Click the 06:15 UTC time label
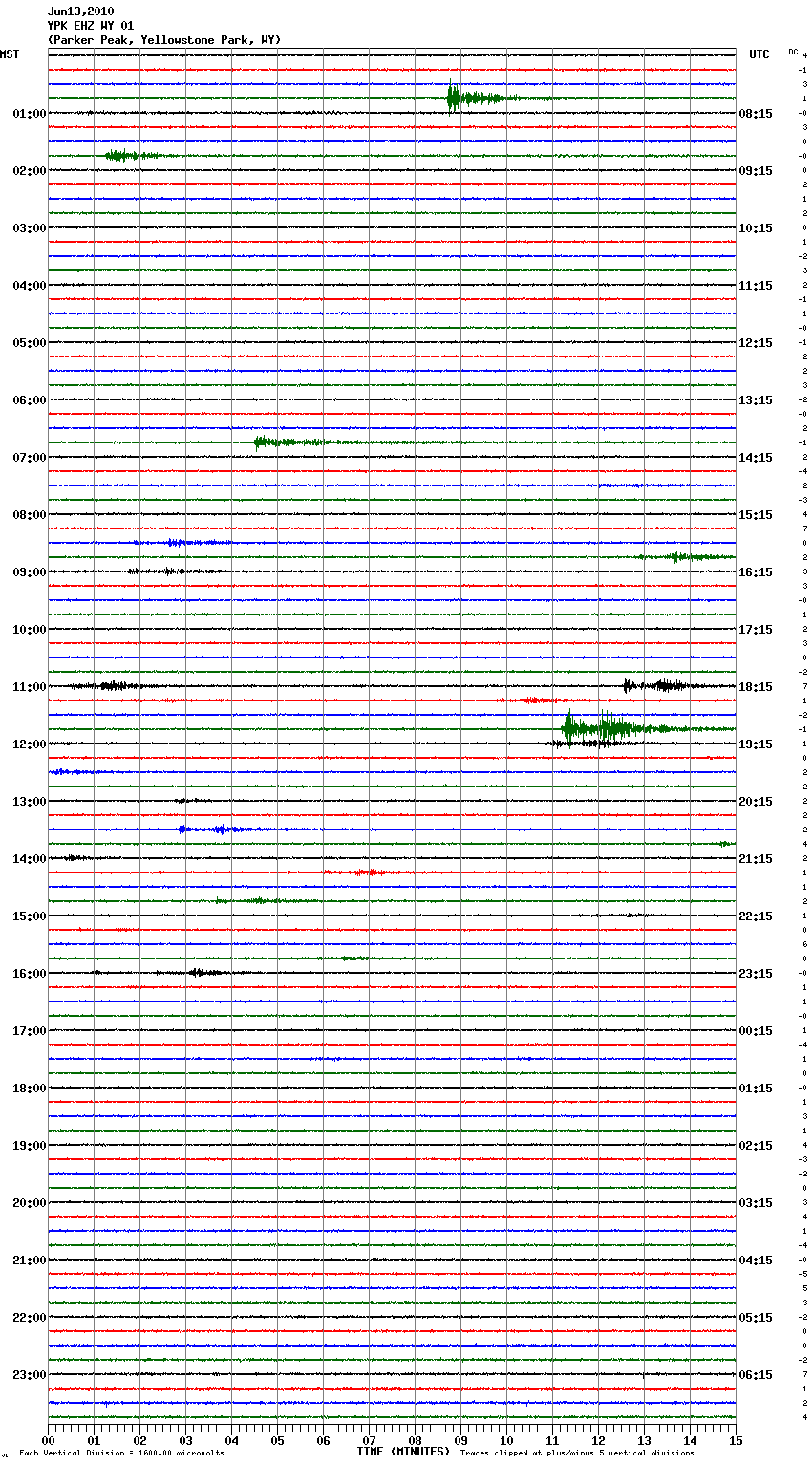Image resolution: width=812 pixels, height=1466 pixels. click(756, 1375)
